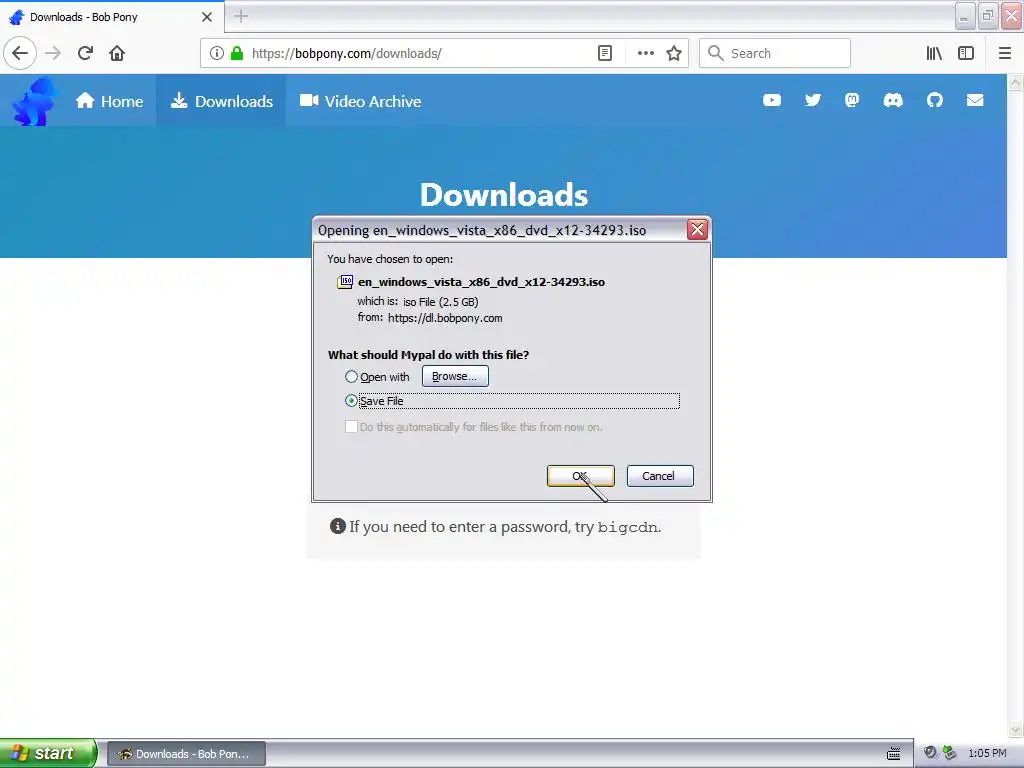Click the page vertical scrollbar
1024x768 pixels.
point(1015,405)
